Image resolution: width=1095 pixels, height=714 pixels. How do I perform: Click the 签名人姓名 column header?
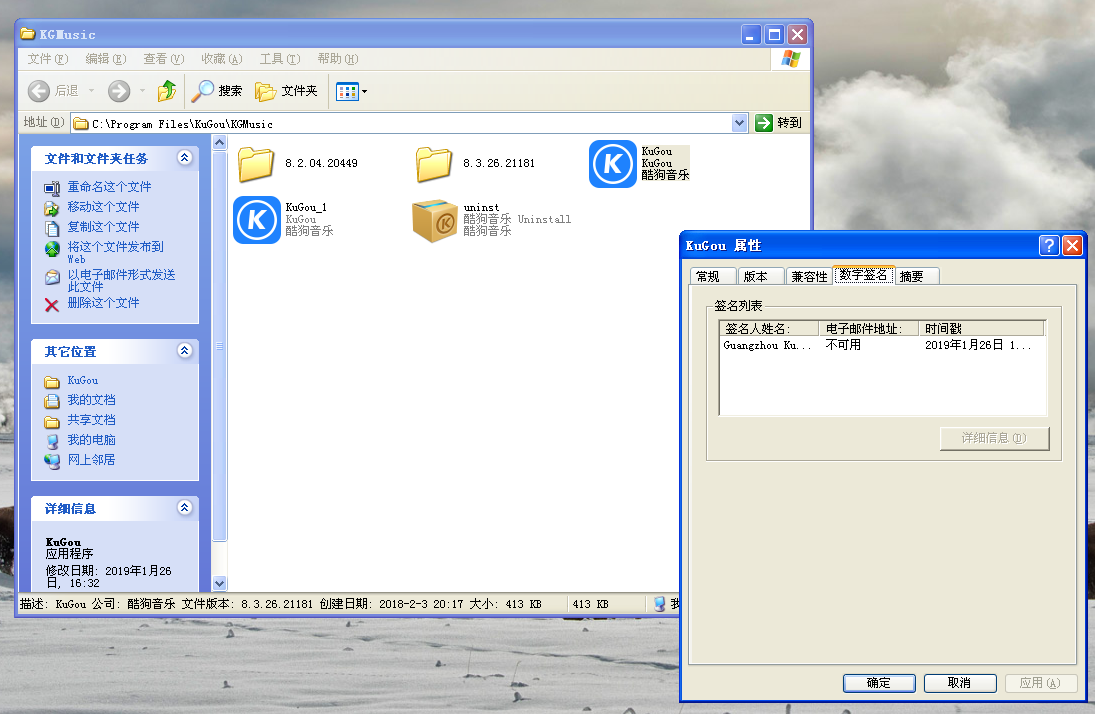769,328
